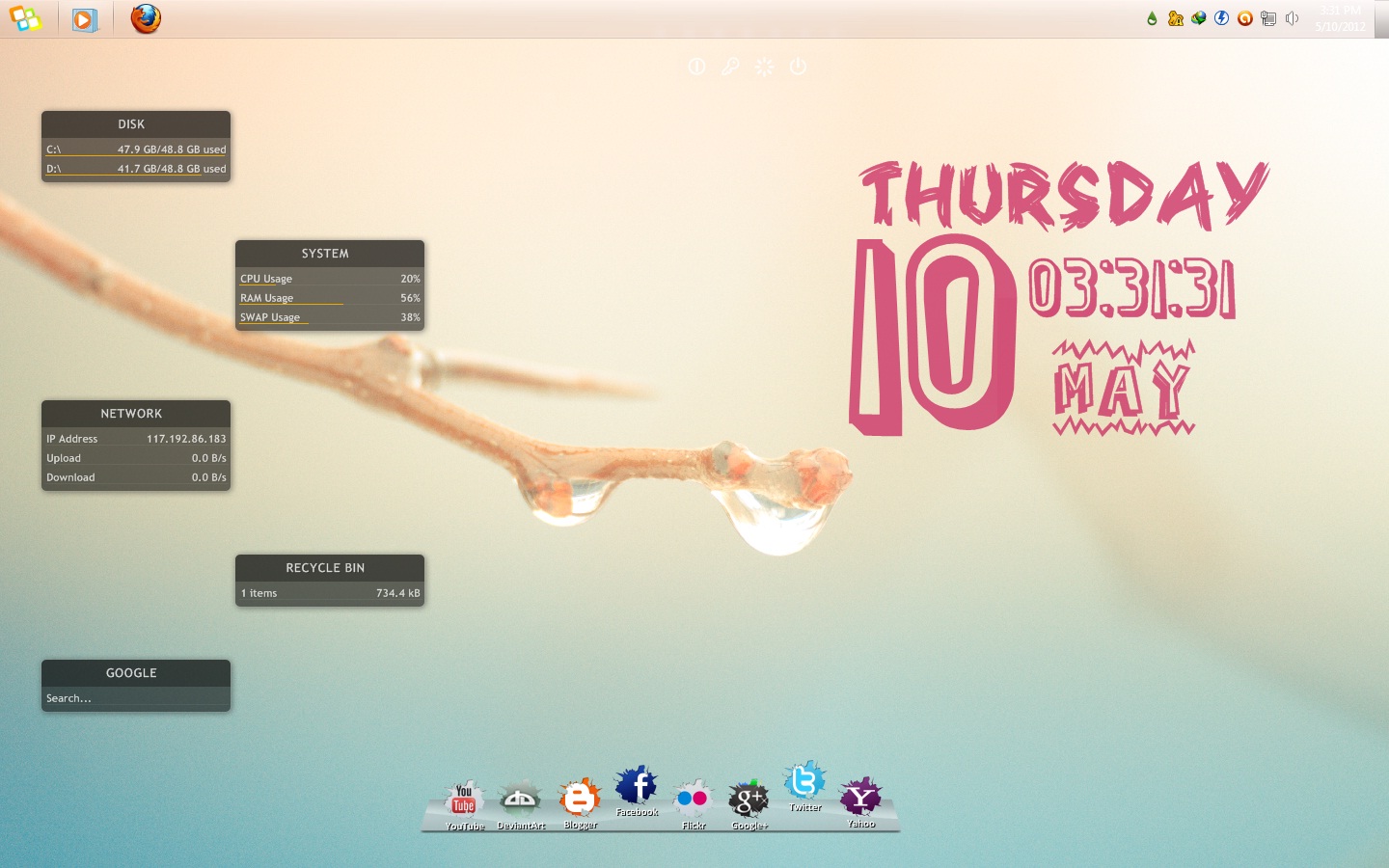Open the taskbar clock showing 3:31 PM
Screen dimensions: 1389x868
pos(1340,18)
